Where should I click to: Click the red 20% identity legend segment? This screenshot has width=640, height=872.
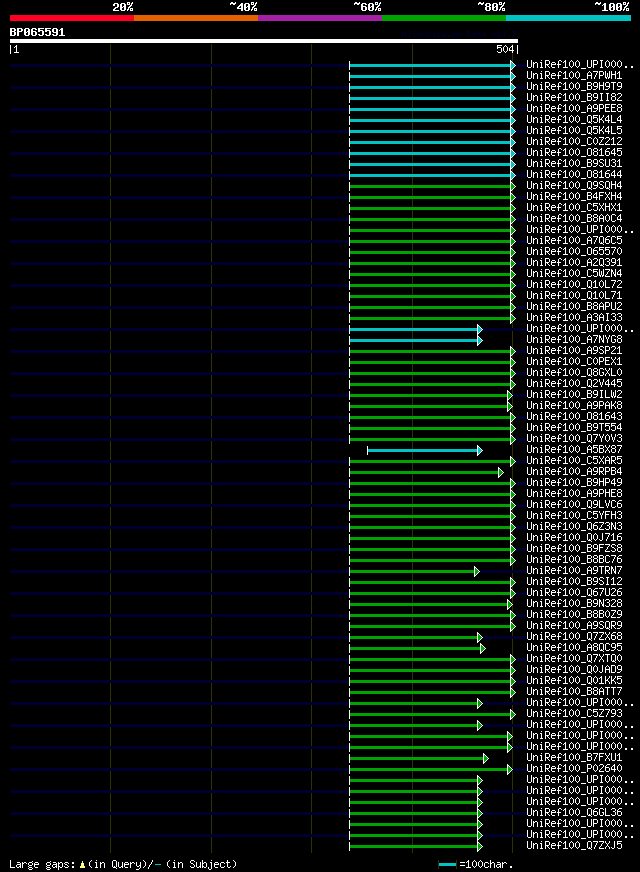[72, 18]
